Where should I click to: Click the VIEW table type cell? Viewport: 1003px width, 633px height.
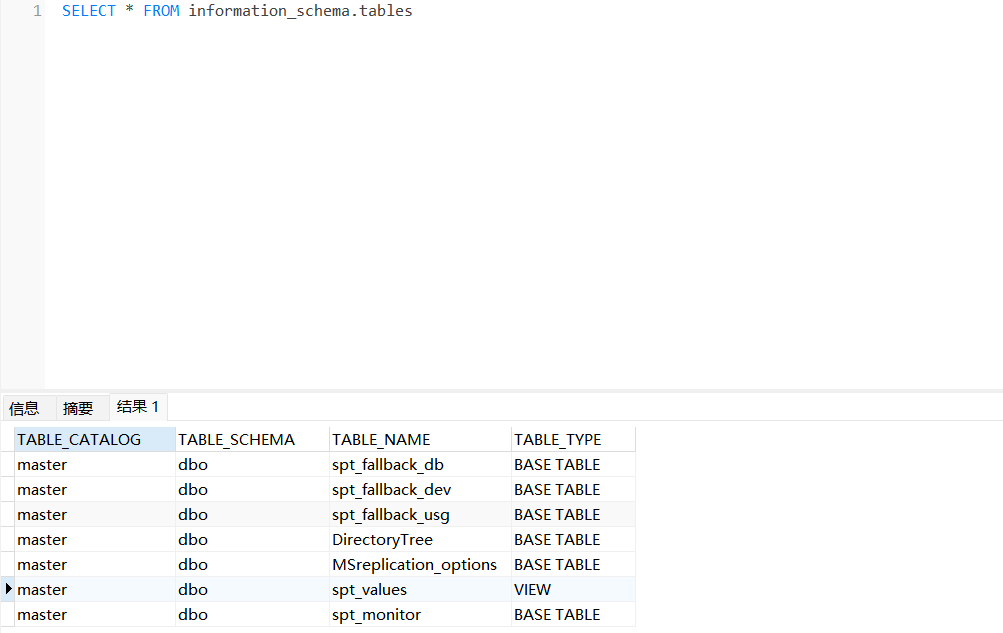tap(533, 590)
